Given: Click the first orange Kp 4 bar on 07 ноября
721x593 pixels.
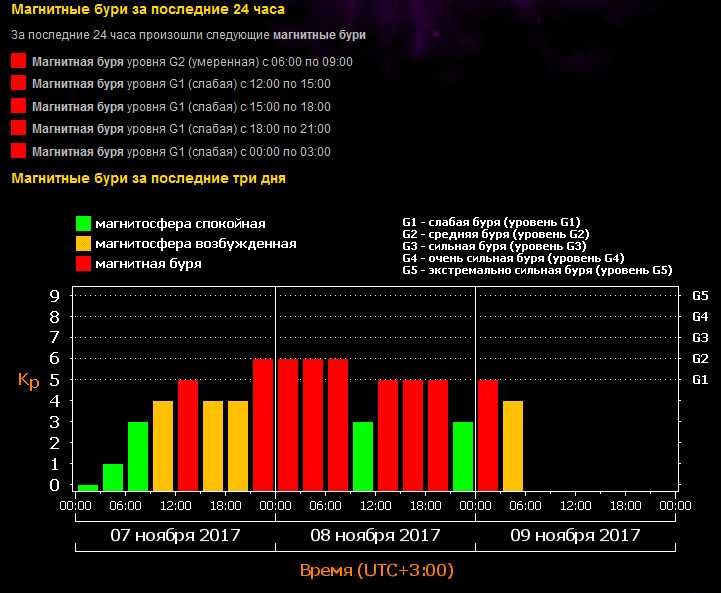Looking at the screenshot, I should pos(163,446).
